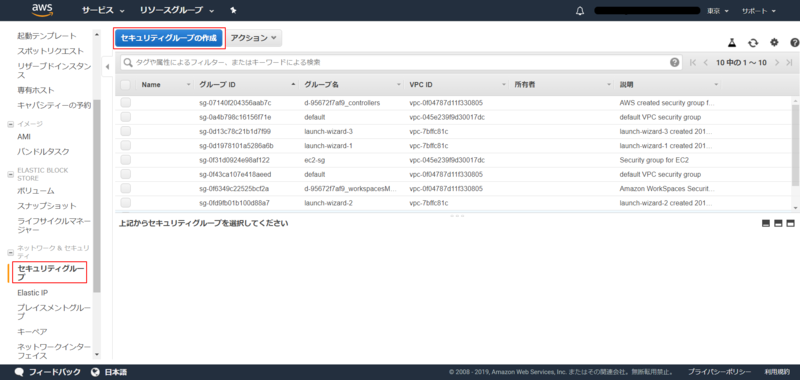
Task: Collapse the ネットワーク & セキュリティ section
Action: [x=10, y=252]
